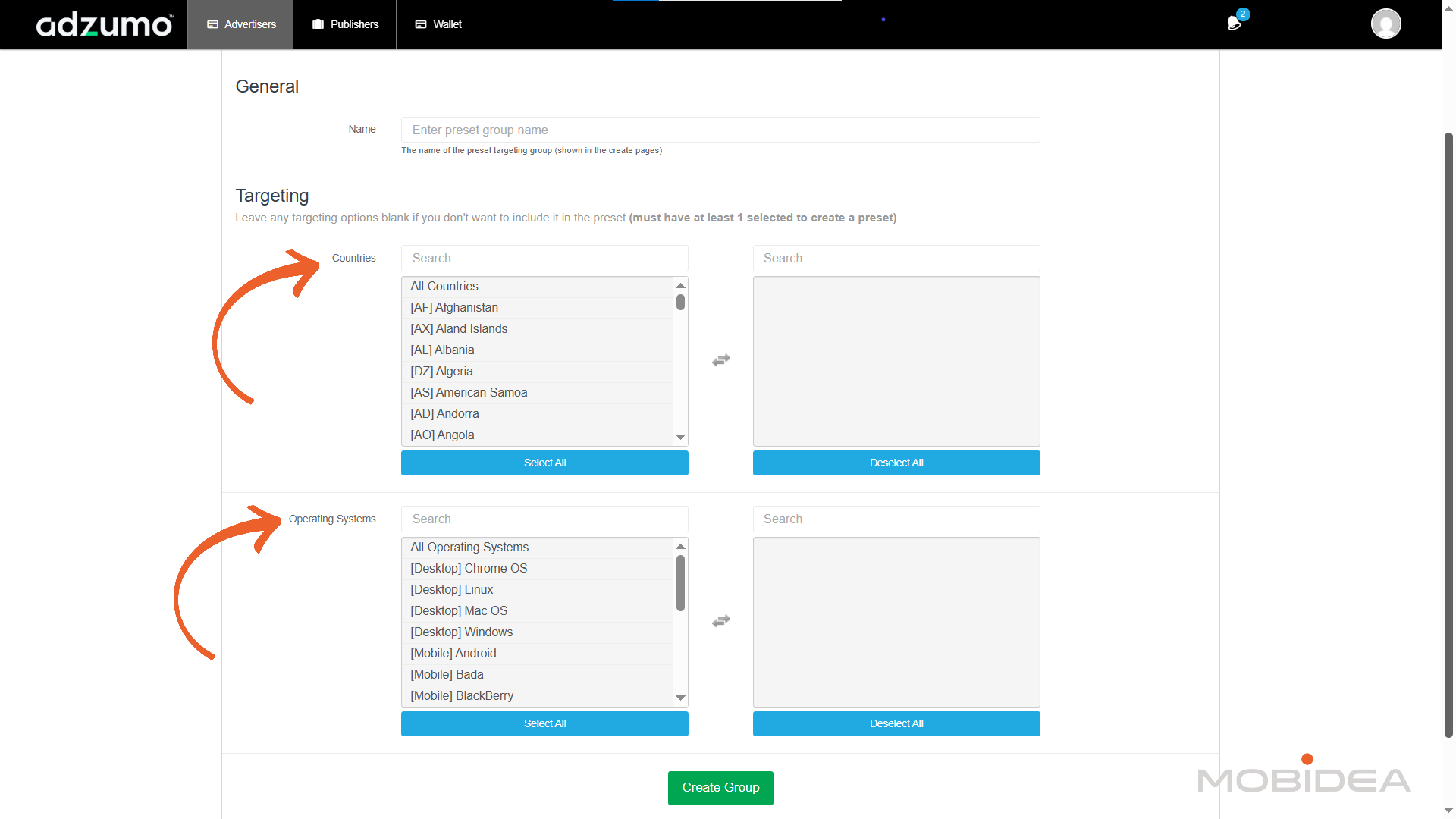
Task: Open the user profile avatar
Action: pyautogui.click(x=1385, y=24)
